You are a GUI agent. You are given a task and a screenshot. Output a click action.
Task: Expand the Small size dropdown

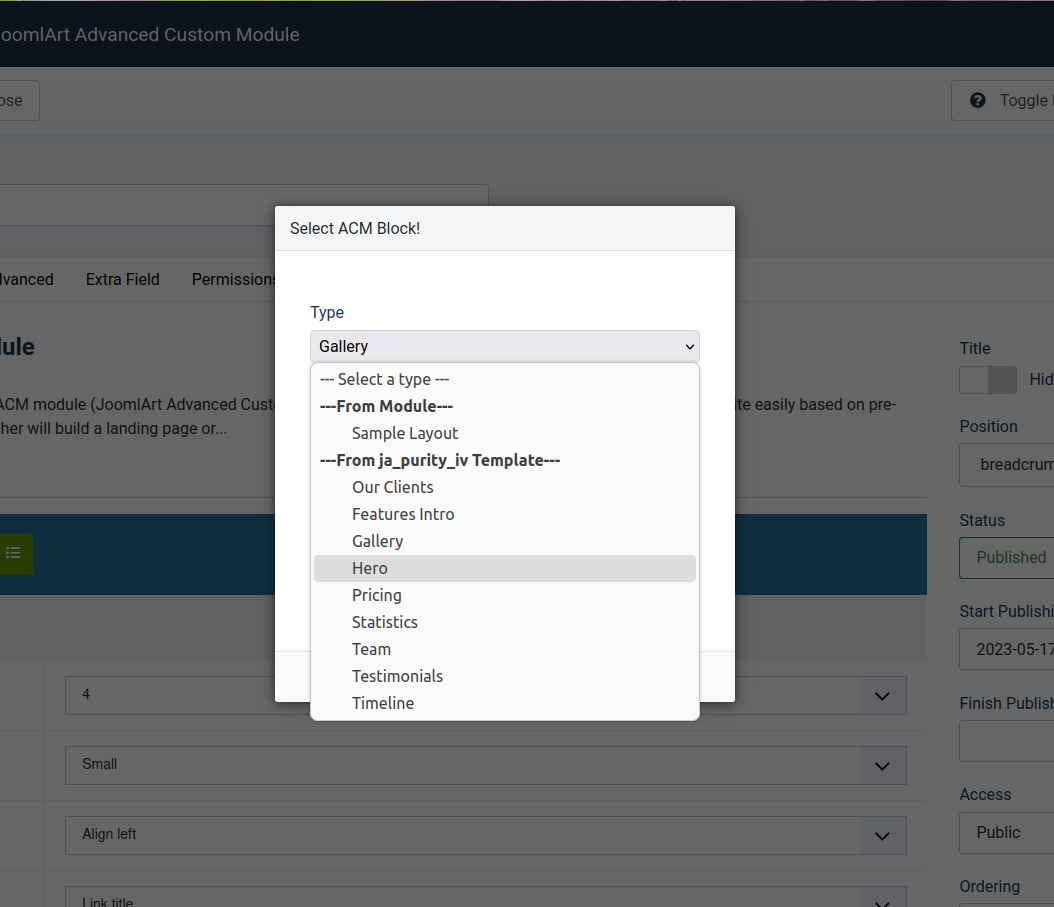882,765
